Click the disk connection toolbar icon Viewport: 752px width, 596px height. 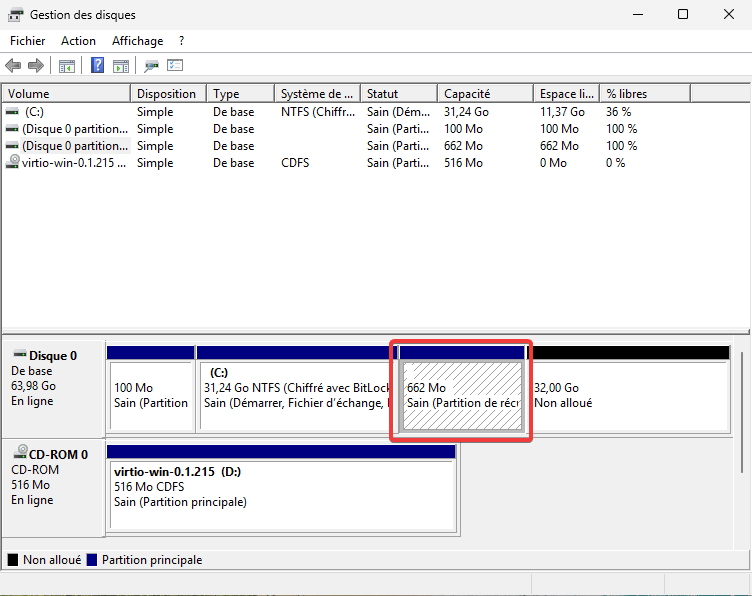152,66
